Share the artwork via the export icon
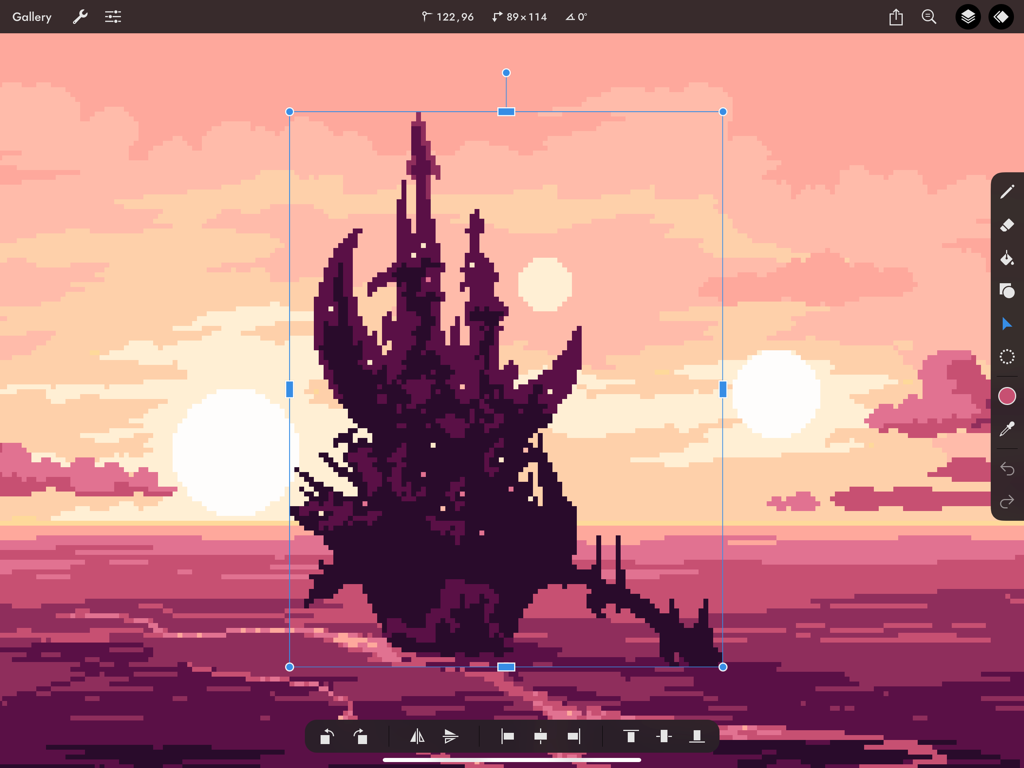 click(x=895, y=17)
